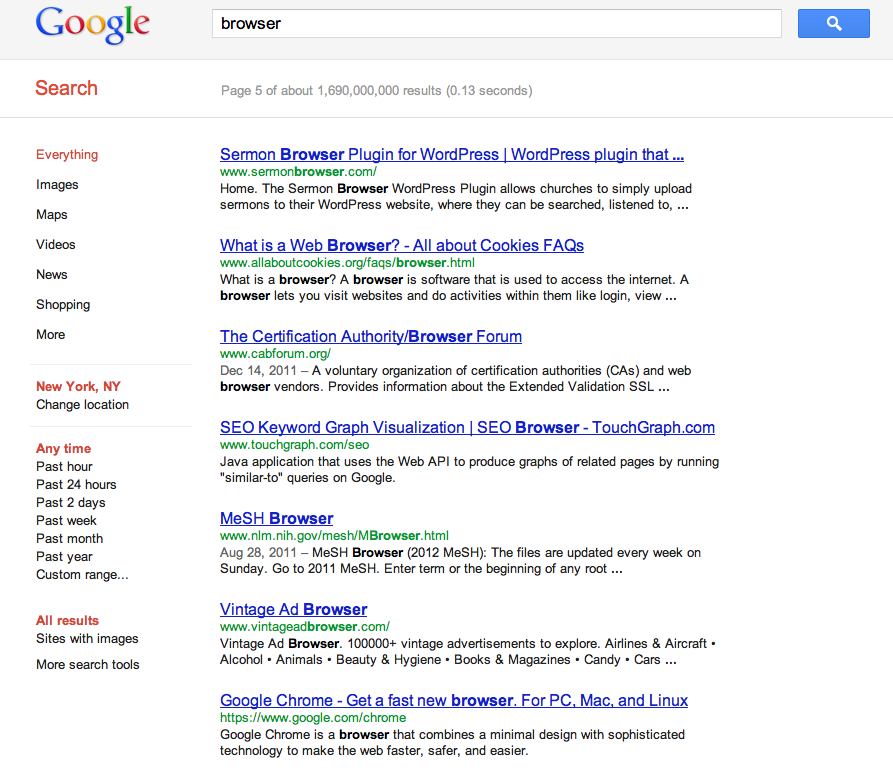The width and height of the screenshot is (893, 772).
Task: Click the Google logo
Action: (92, 24)
